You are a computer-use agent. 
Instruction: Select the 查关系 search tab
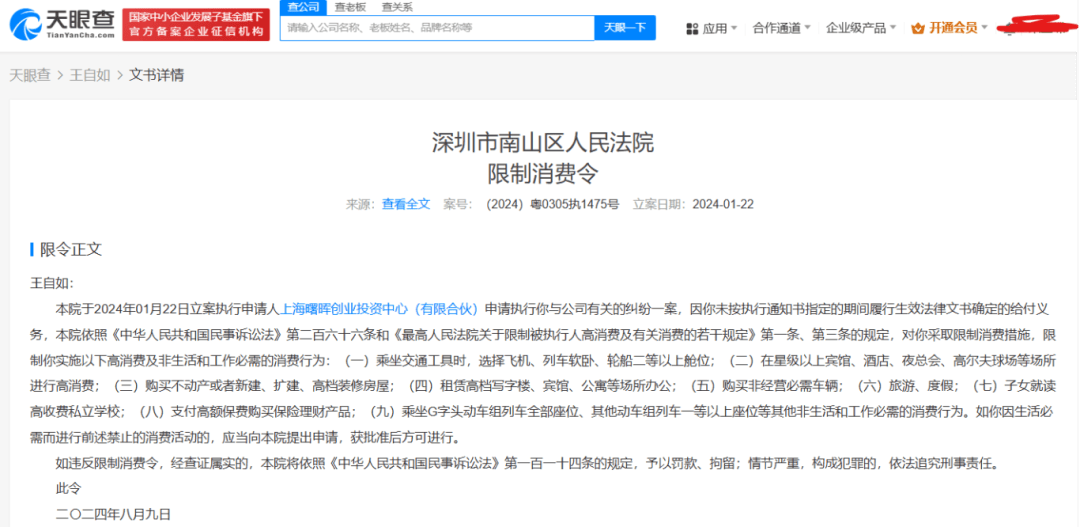397,7
